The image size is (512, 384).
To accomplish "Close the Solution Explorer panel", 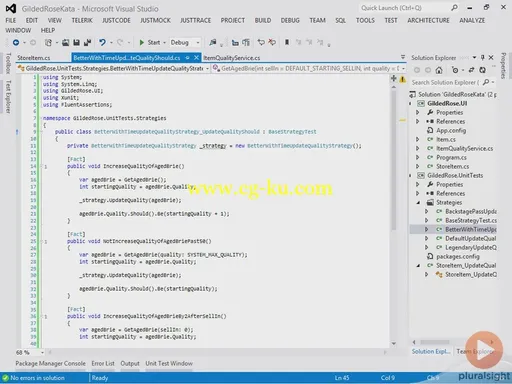I will (x=491, y=58).
